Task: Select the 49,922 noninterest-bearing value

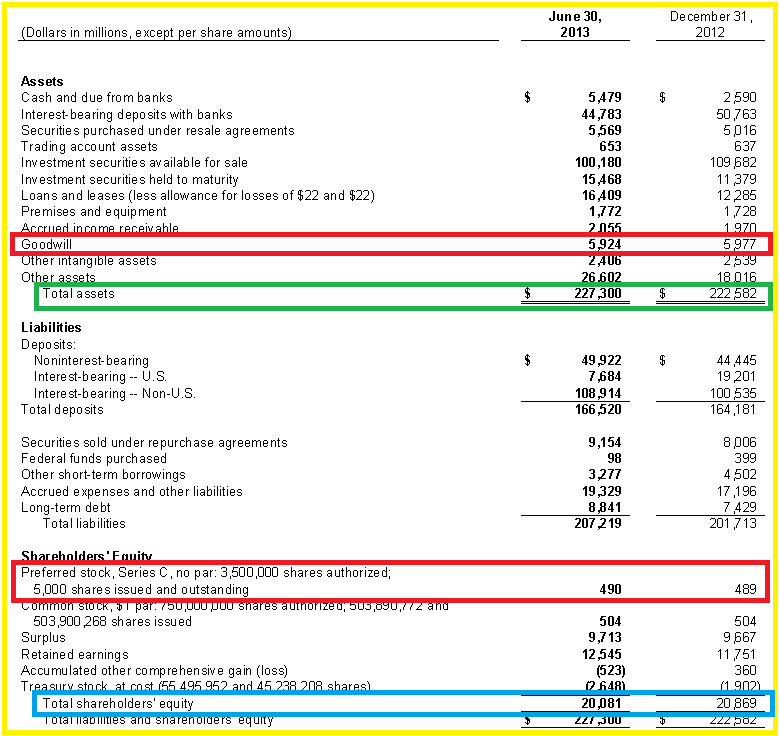Action: click(601, 360)
